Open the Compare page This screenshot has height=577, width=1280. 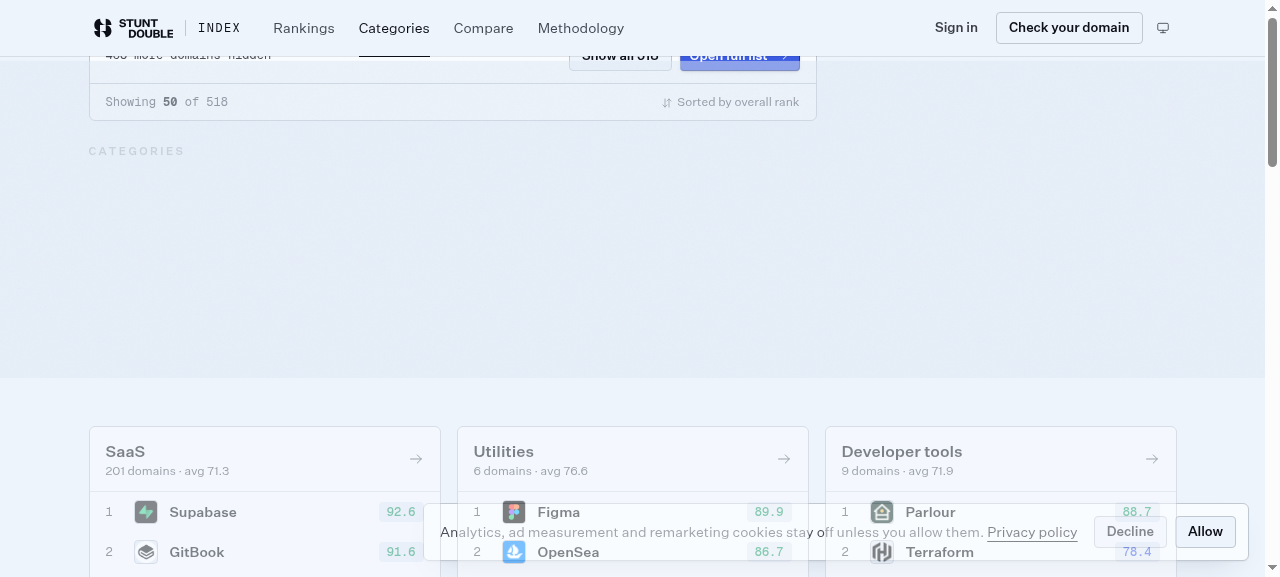[483, 28]
